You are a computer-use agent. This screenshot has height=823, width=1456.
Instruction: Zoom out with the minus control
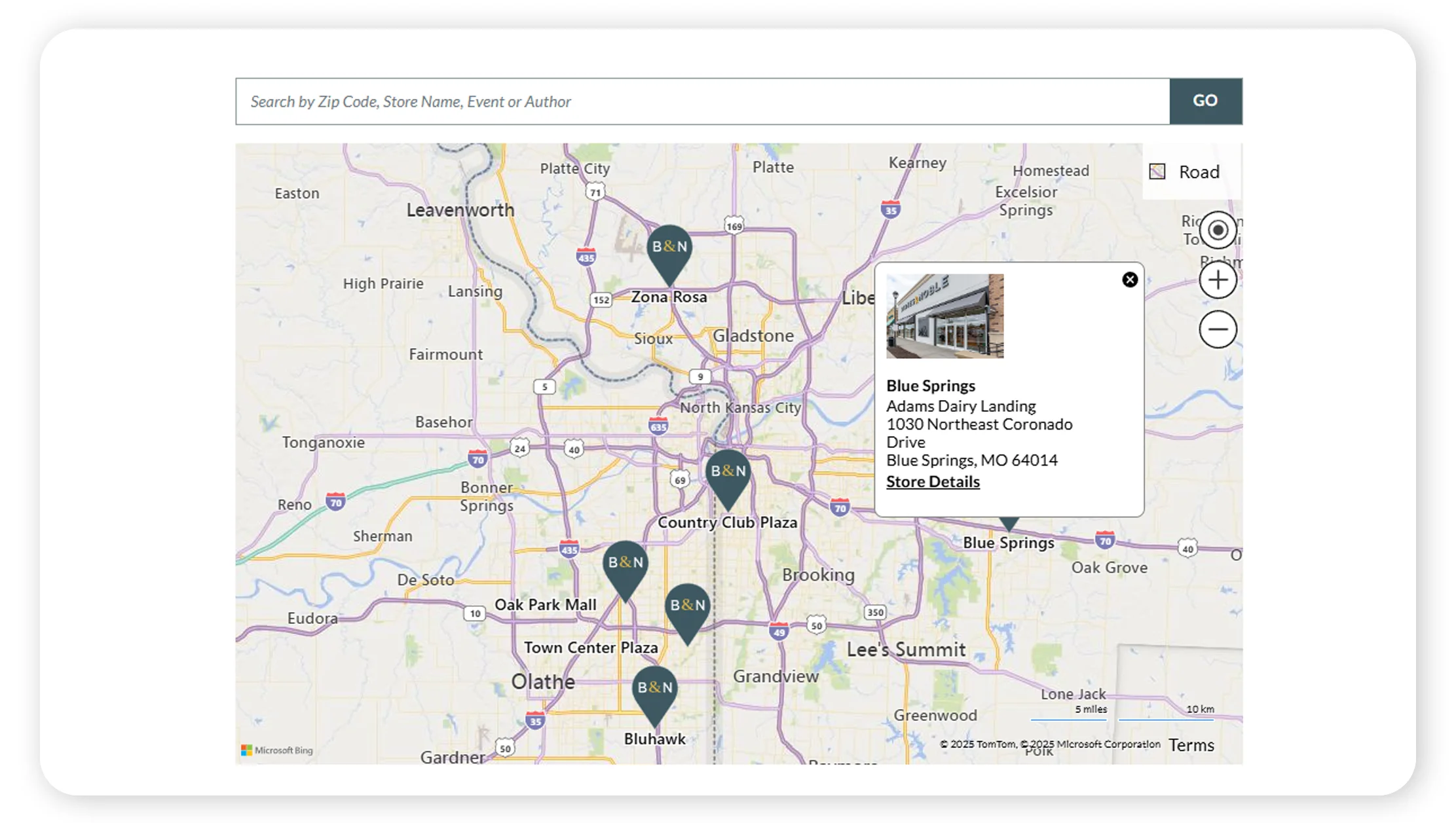tap(1217, 329)
